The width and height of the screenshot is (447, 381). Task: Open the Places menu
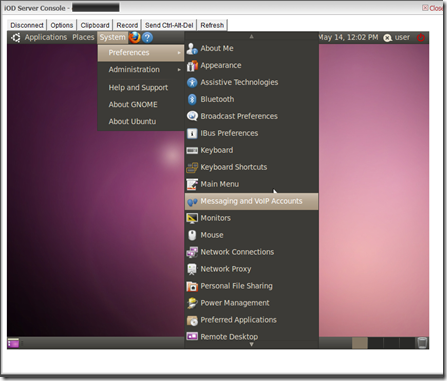(x=83, y=37)
